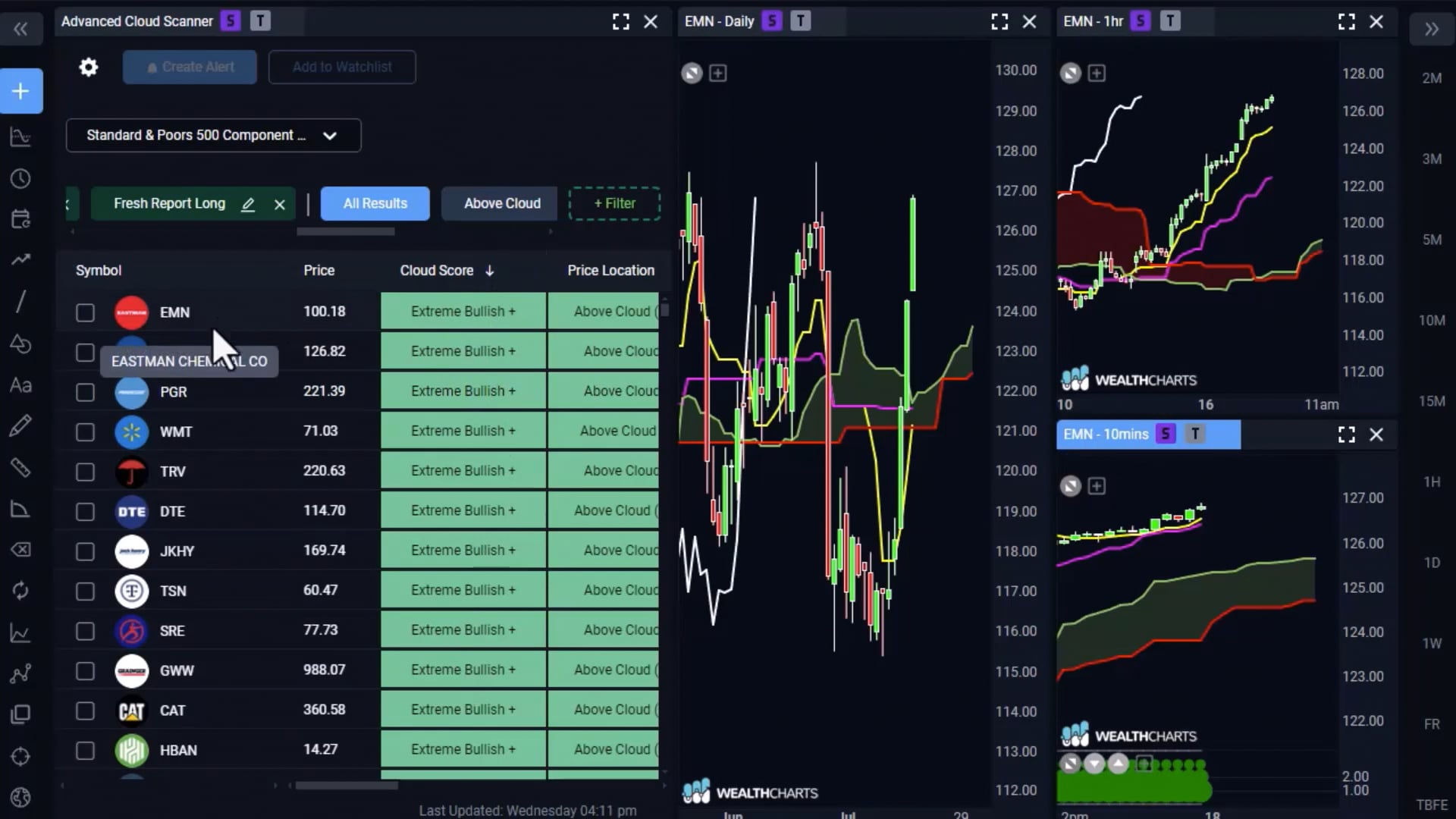Click the table bottom horizontal scrollbar
Screen dimensions: 1456x819
(x=347, y=786)
